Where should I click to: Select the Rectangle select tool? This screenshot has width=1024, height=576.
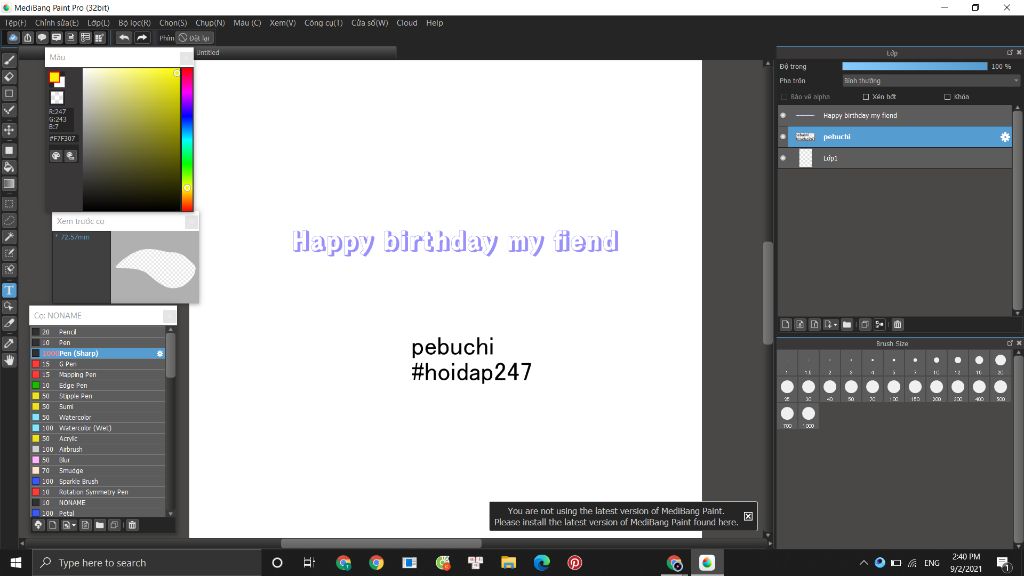point(9,204)
